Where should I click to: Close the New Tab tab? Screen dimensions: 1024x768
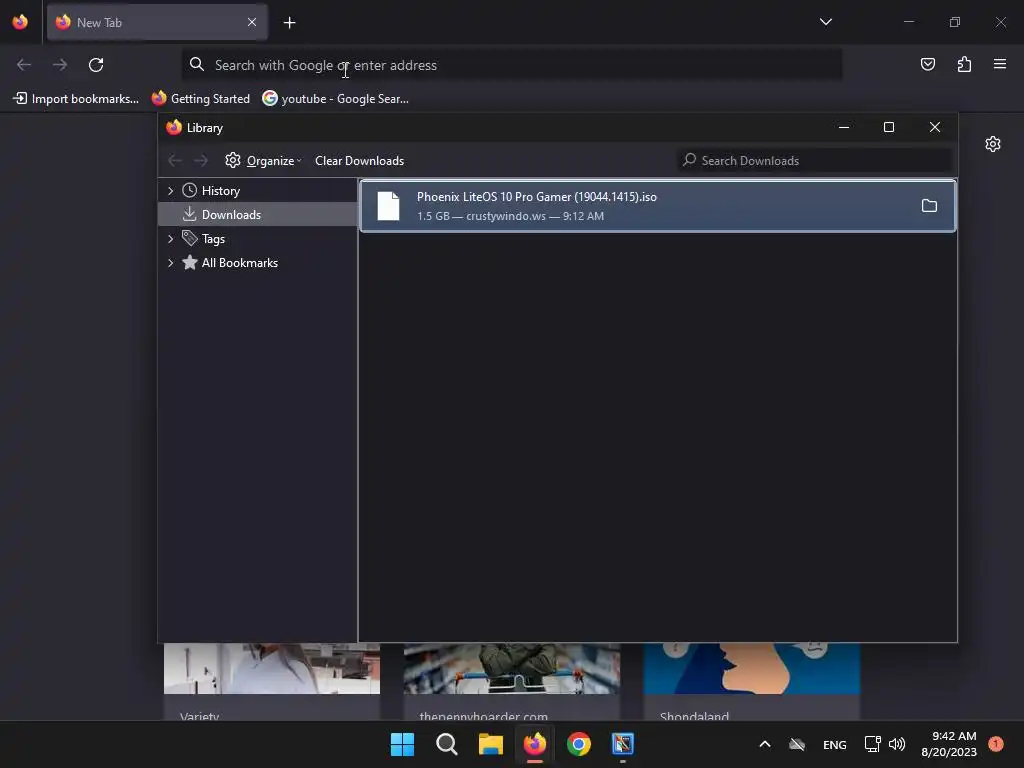click(251, 22)
